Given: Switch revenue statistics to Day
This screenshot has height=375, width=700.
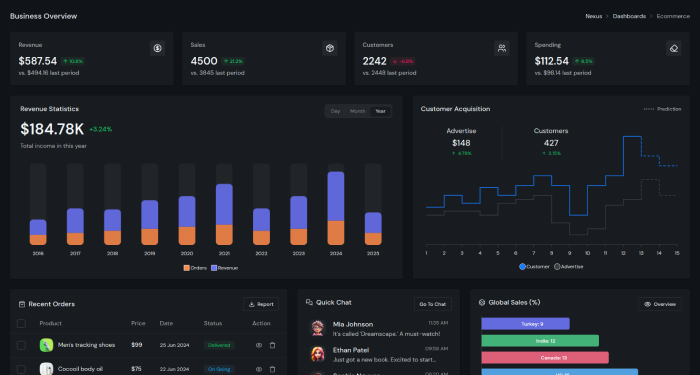Looking at the screenshot, I should click(x=335, y=111).
